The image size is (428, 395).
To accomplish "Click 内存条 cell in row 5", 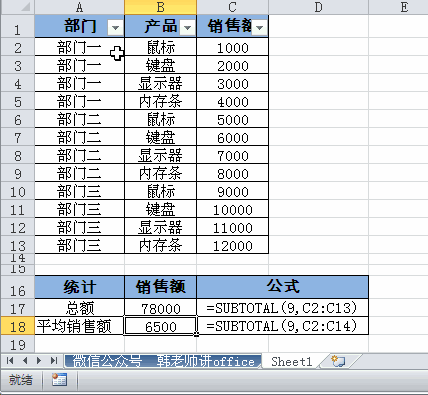I will (x=161, y=101).
